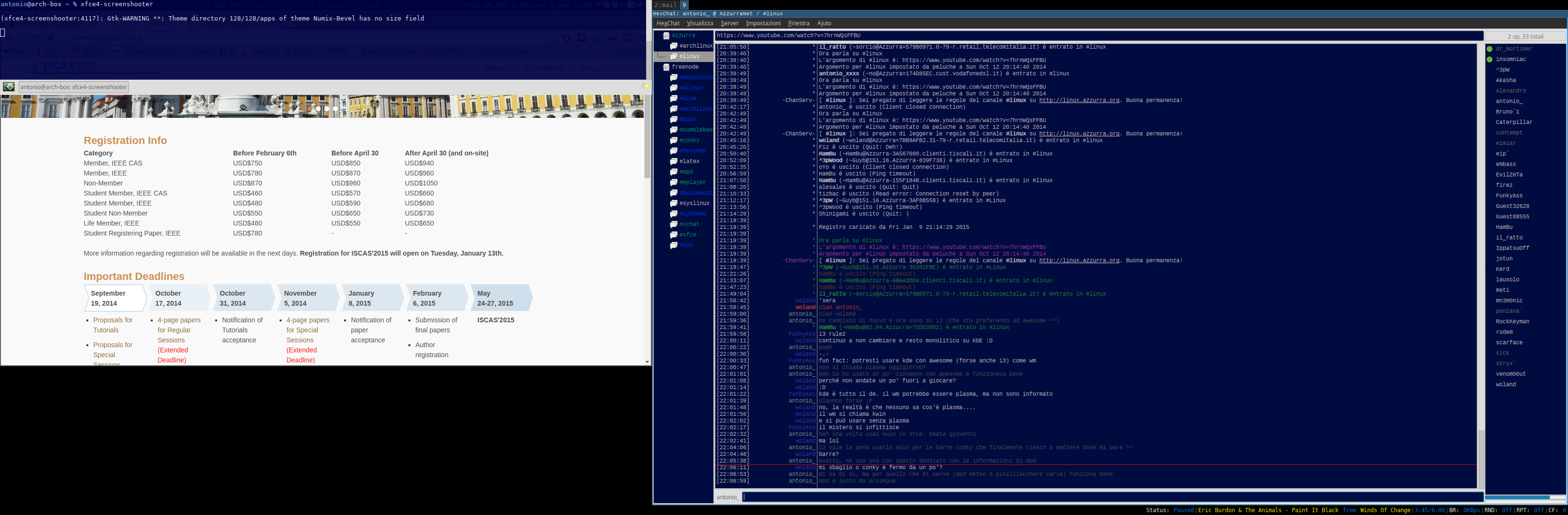
Task: Open the Visualizza menu
Action: point(700,23)
